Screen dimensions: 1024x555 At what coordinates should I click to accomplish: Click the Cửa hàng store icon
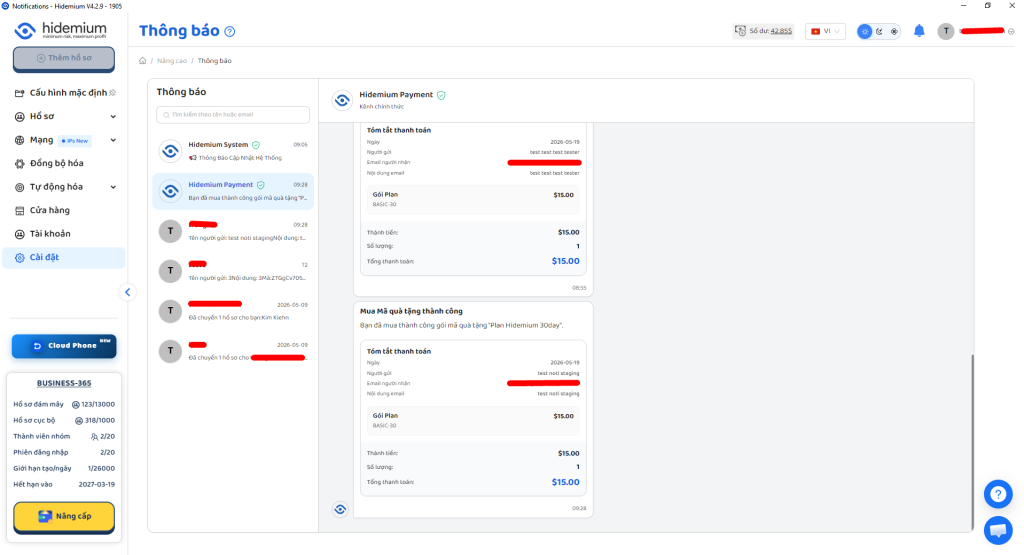click(20, 211)
